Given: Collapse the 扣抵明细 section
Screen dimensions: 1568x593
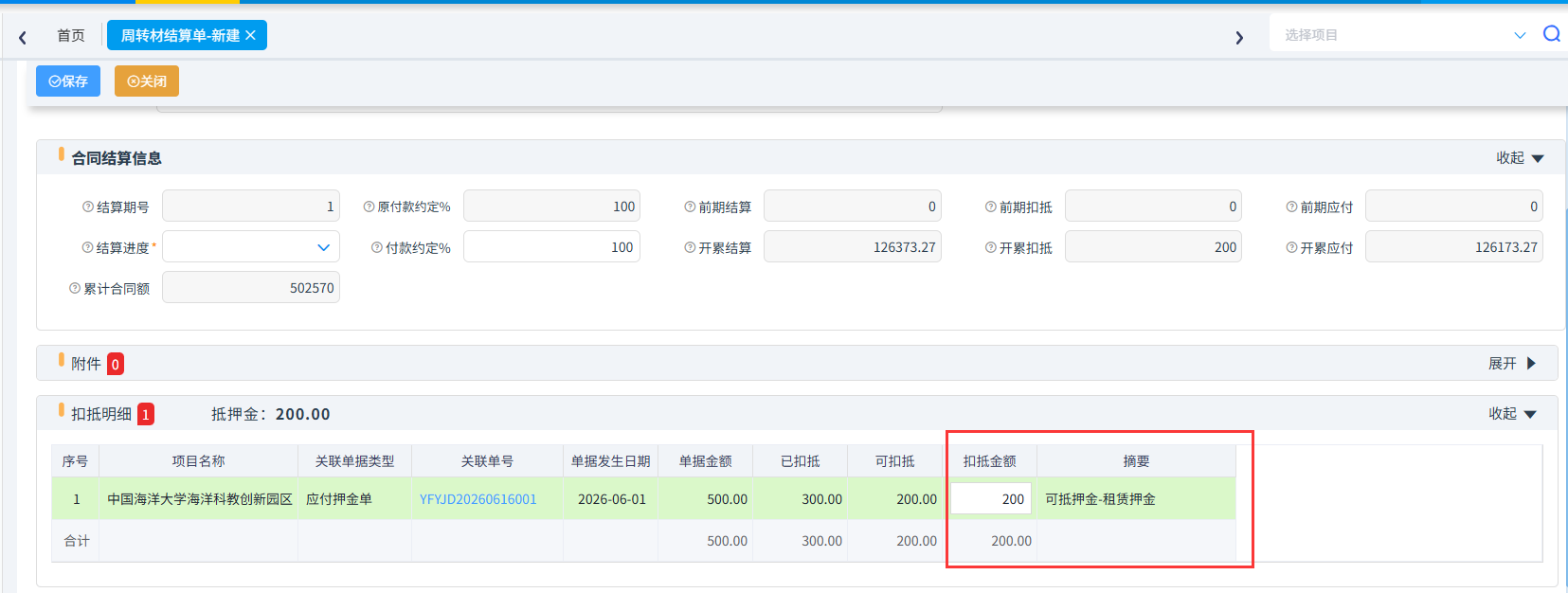Looking at the screenshot, I should click(1512, 414).
